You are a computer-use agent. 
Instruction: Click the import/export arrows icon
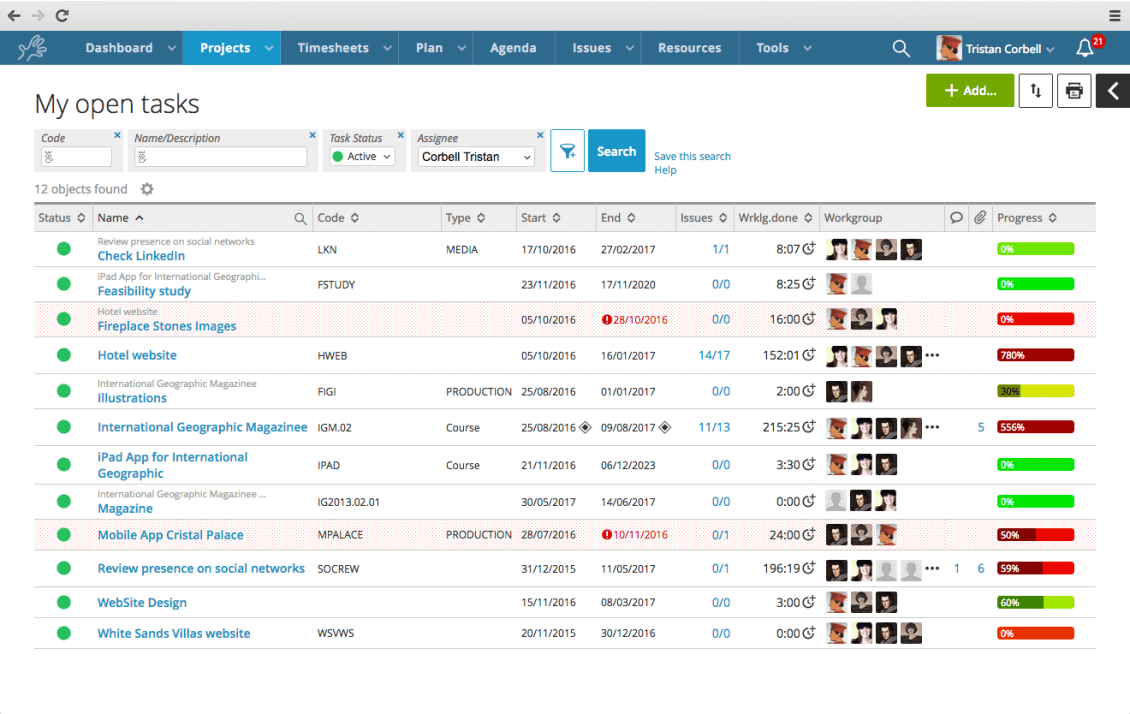[1035, 91]
